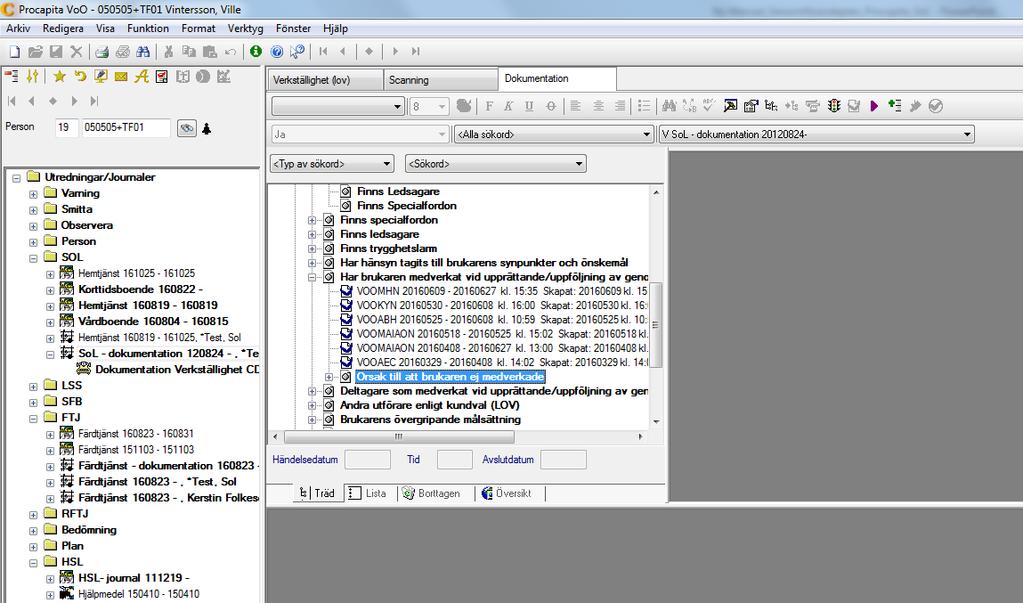Image resolution: width=1023 pixels, height=603 pixels.
Task: Click the yellow star Favorites icon
Action: pyautogui.click(x=59, y=76)
